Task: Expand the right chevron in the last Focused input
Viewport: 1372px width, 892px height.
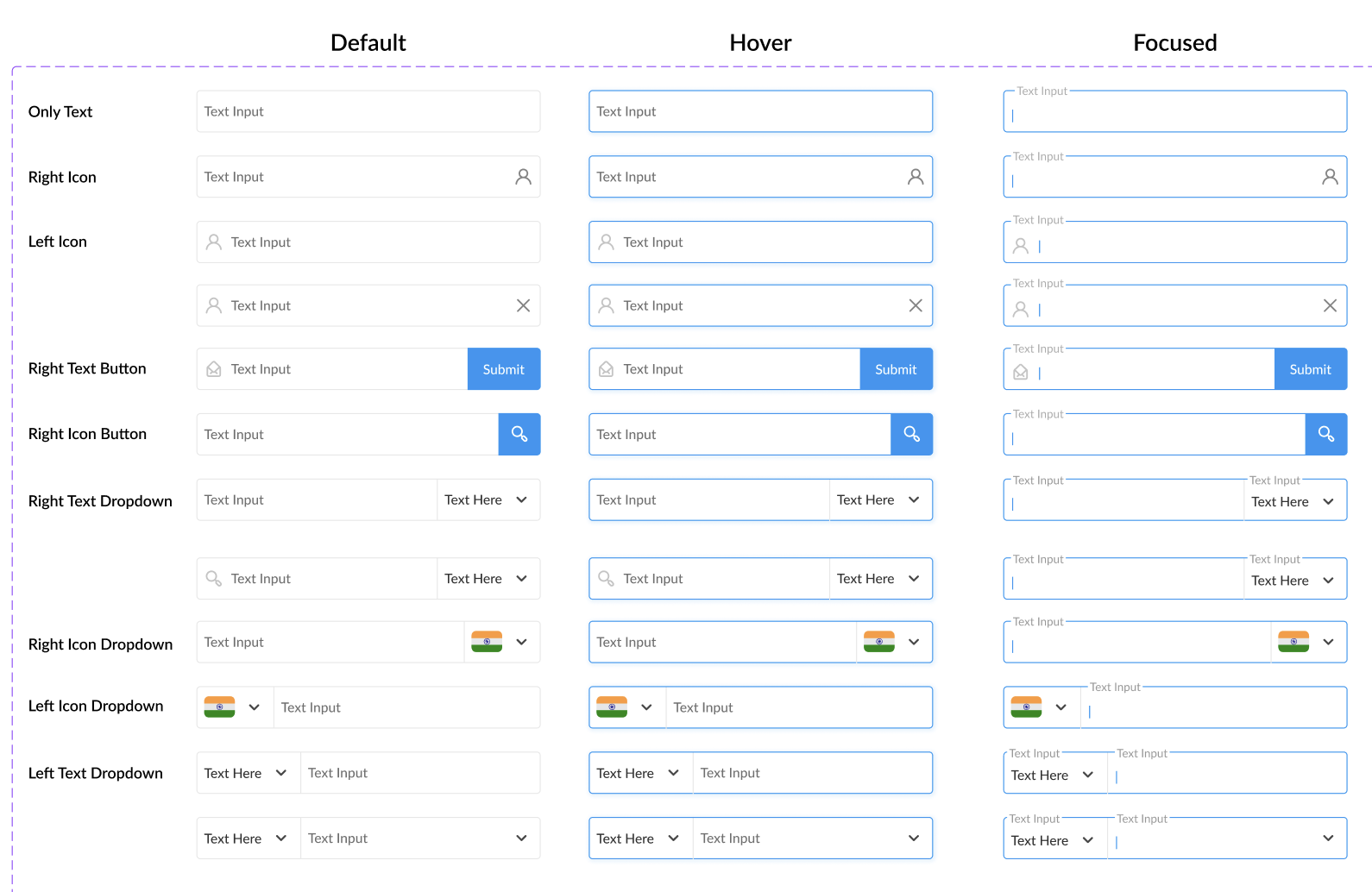Action: point(1328,839)
